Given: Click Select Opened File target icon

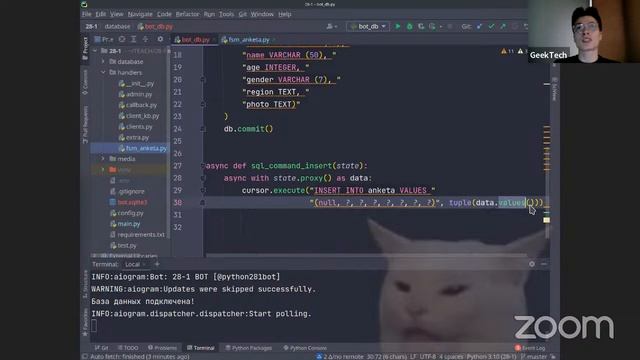Looking at the screenshot, I should (x=122, y=39).
